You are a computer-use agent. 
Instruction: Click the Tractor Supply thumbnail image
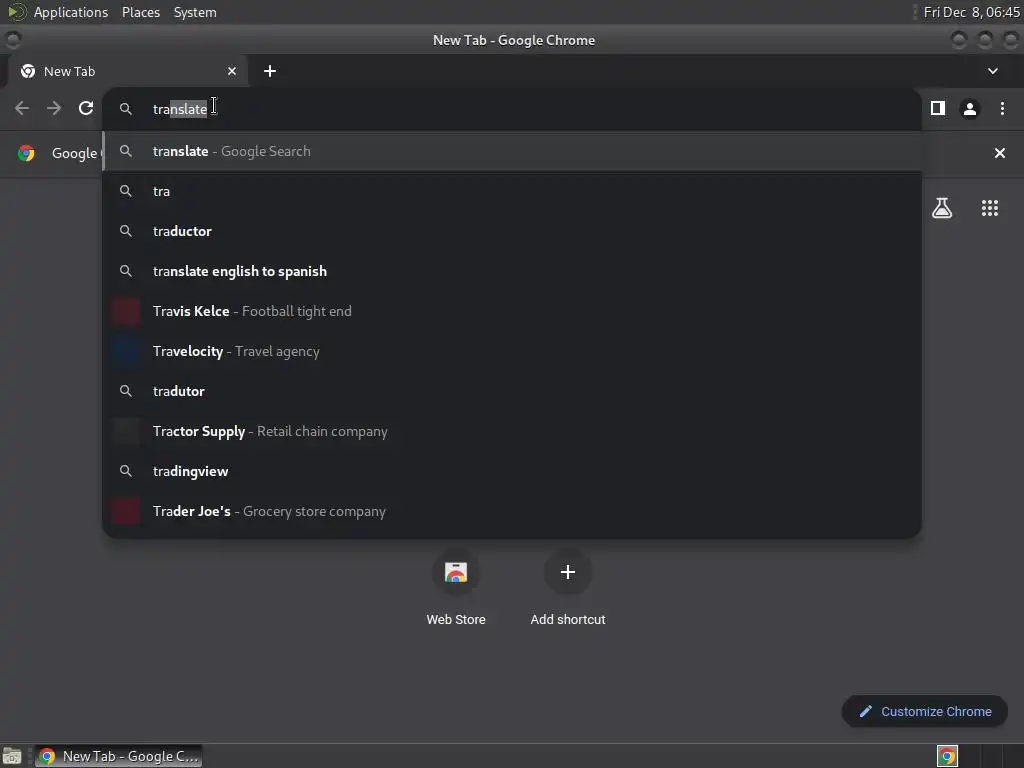[125, 431]
